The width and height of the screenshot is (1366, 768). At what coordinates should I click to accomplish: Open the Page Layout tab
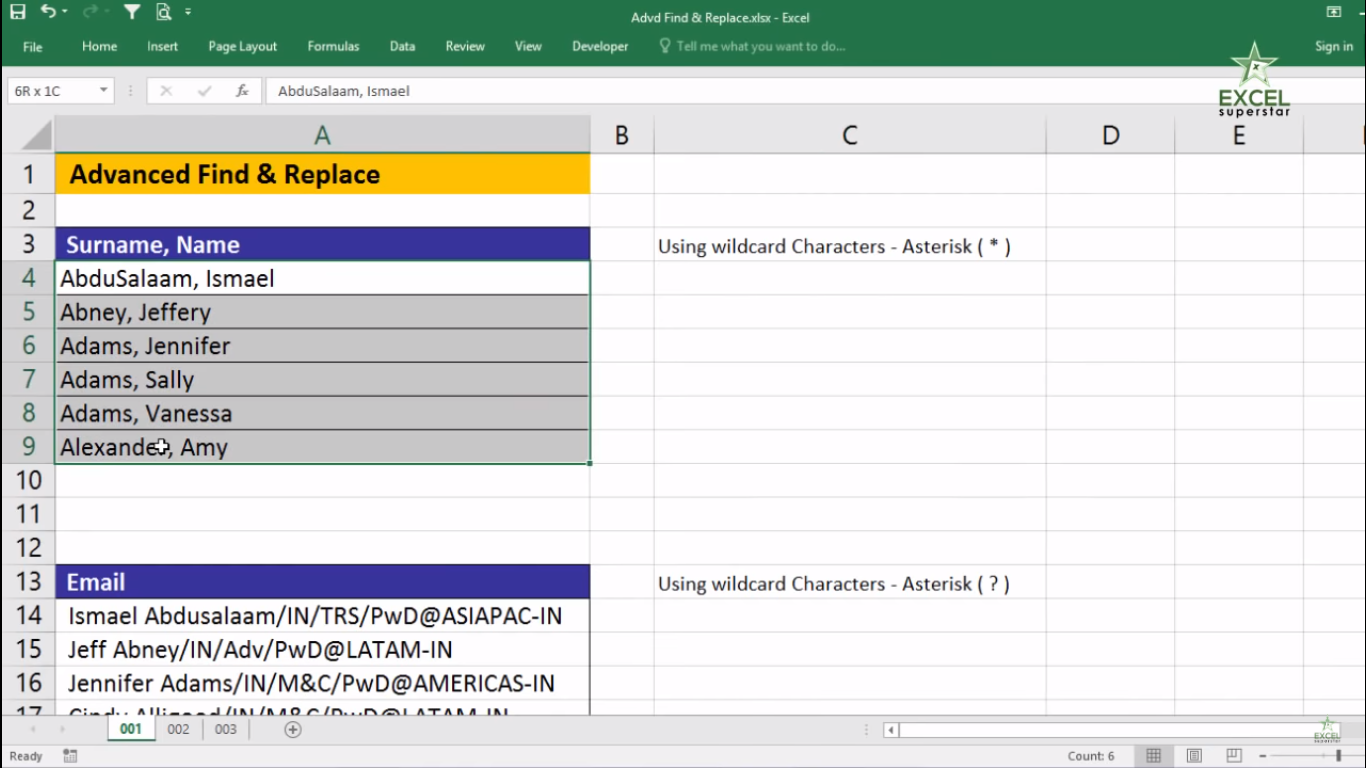(243, 46)
